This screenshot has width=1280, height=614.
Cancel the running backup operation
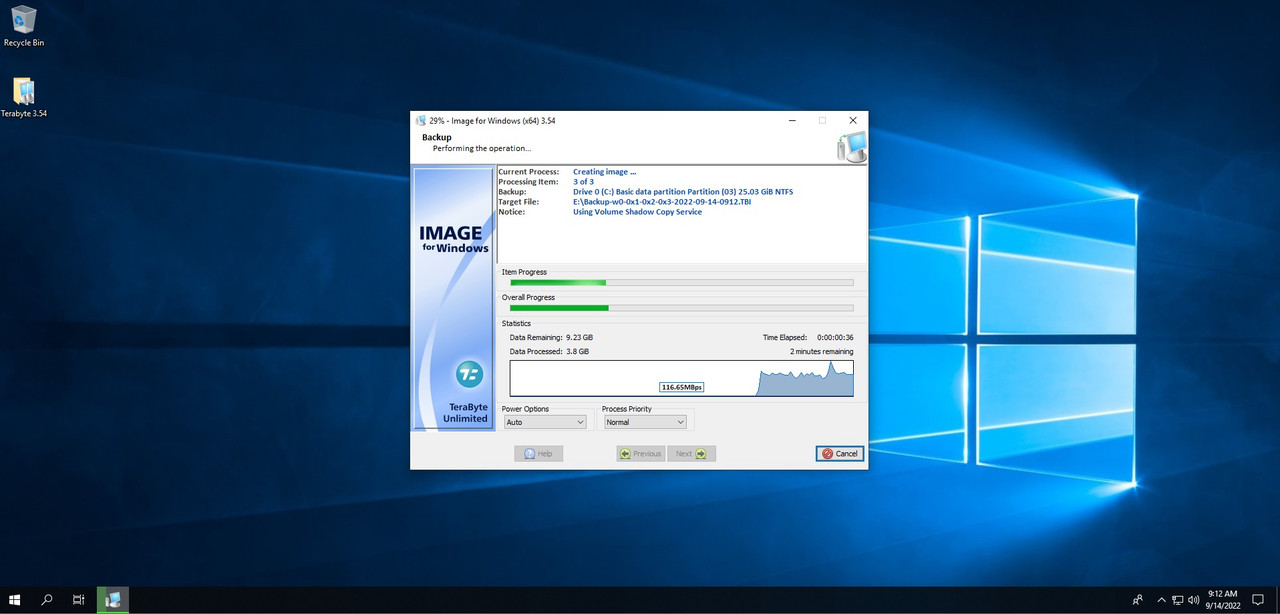pos(840,453)
